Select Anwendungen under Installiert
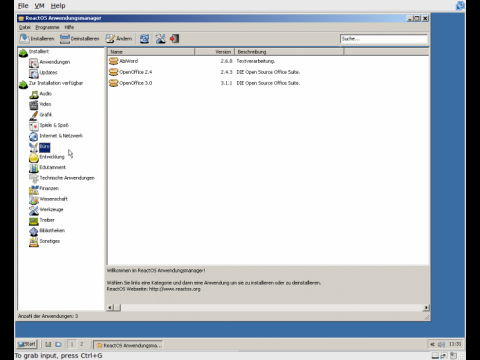The width and height of the screenshot is (480, 360). [x=55, y=62]
